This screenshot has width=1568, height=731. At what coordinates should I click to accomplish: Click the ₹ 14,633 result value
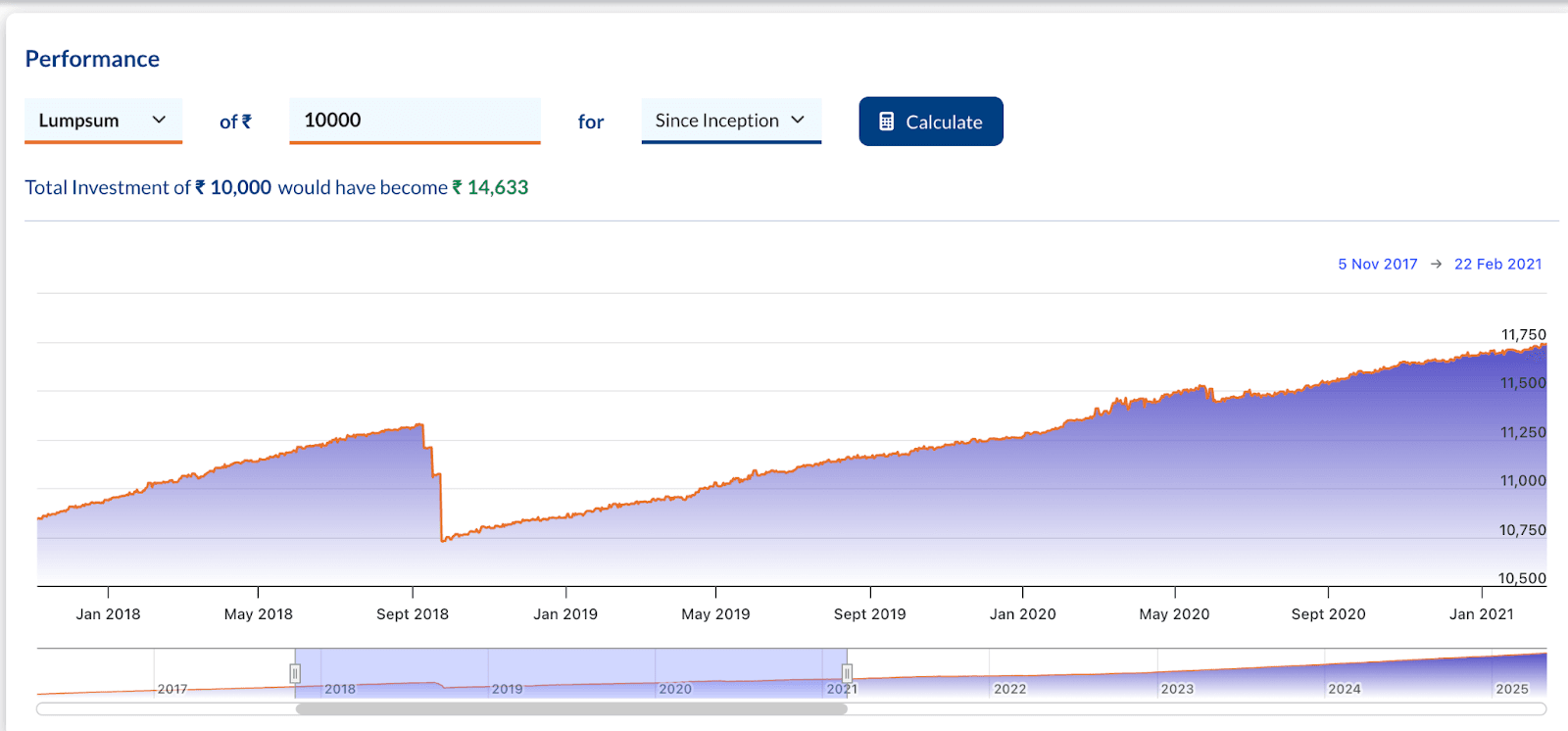tap(490, 187)
